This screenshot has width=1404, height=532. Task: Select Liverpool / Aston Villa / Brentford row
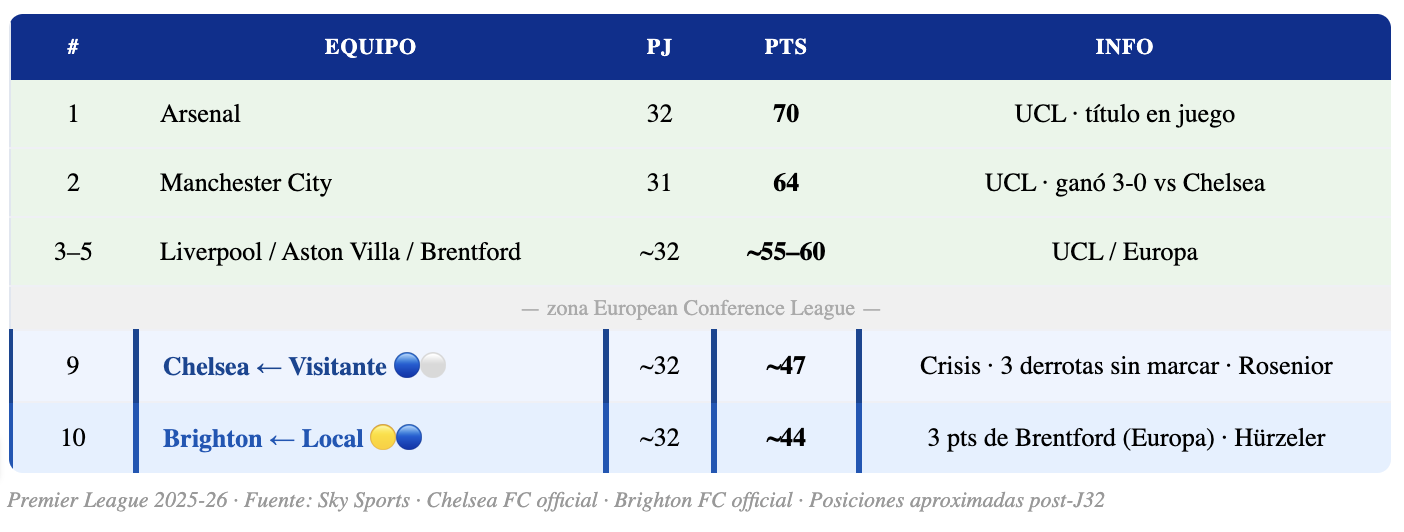pyautogui.click(x=340, y=252)
